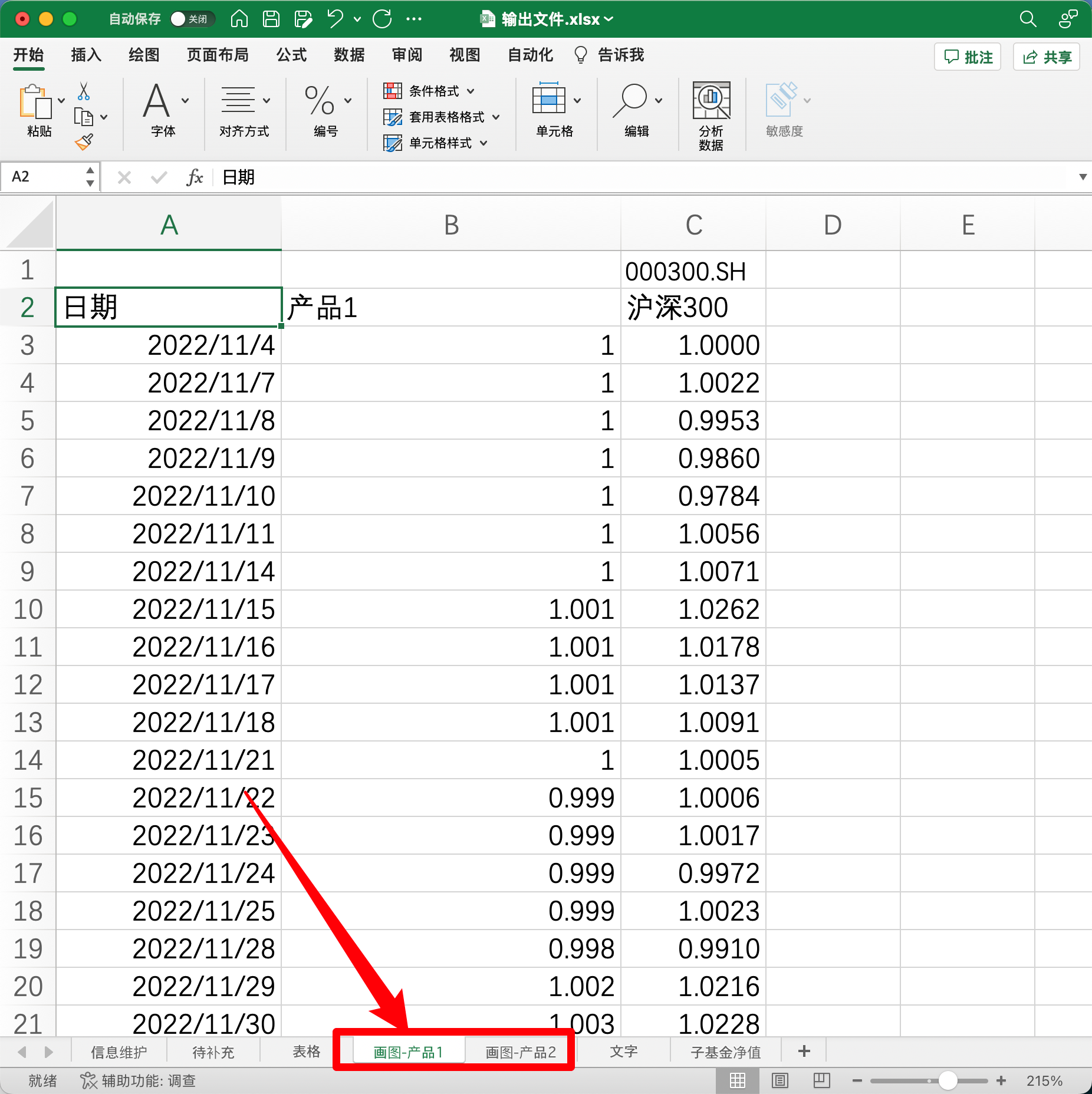This screenshot has height=1094, width=1092.
Task: Copy the selection with the copy icon
Action: [x=83, y=117]
